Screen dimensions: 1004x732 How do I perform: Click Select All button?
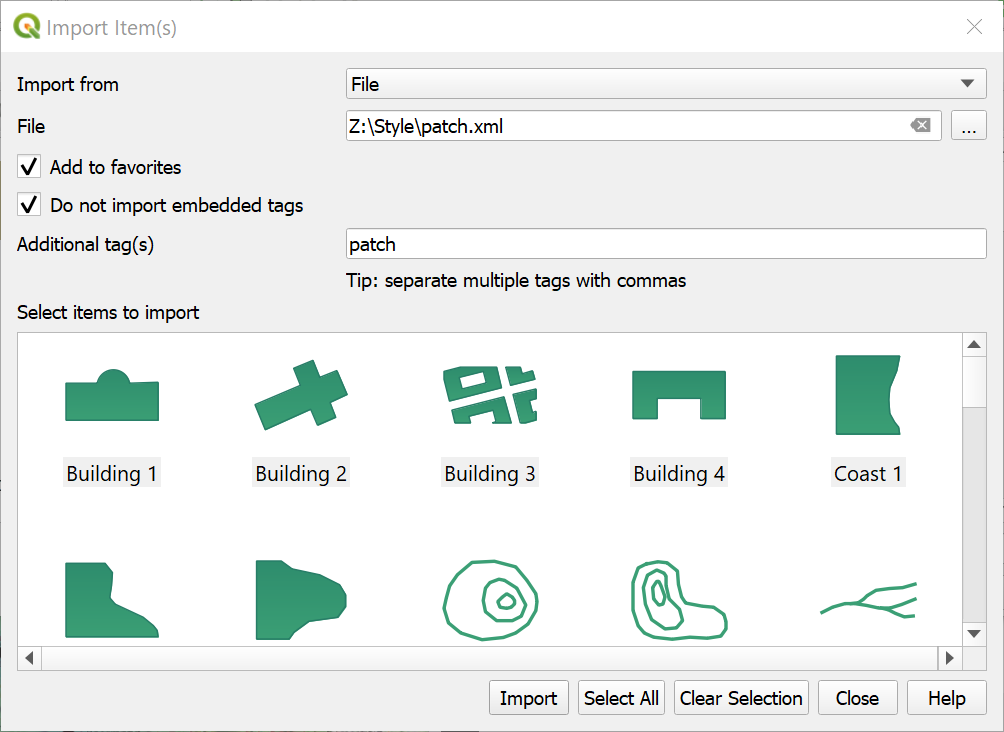pyautogui.click(x=621, y=697)
